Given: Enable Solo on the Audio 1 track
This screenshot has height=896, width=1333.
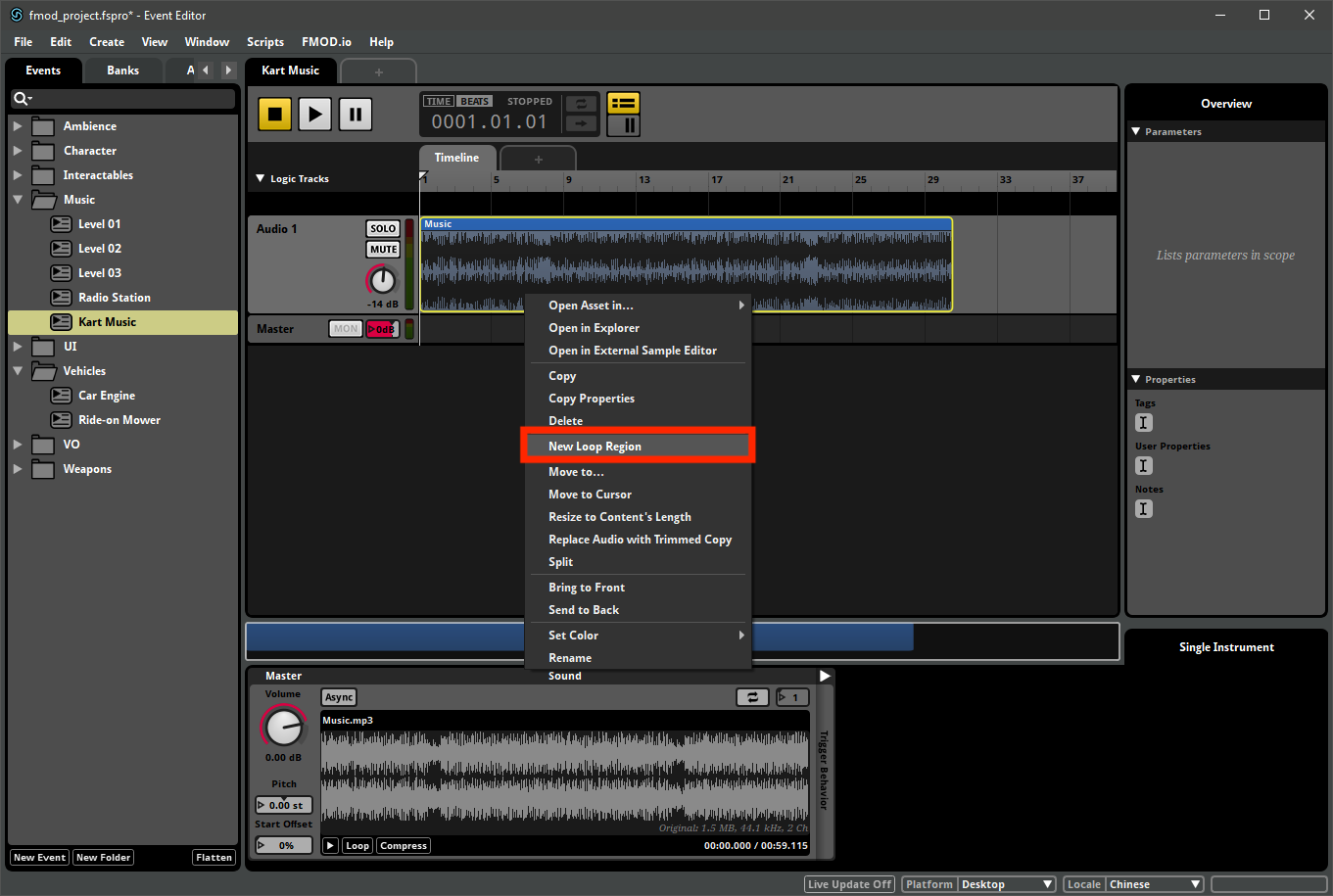Looking at the screenshot, I should pyautogui.click(x=382, y=227).
